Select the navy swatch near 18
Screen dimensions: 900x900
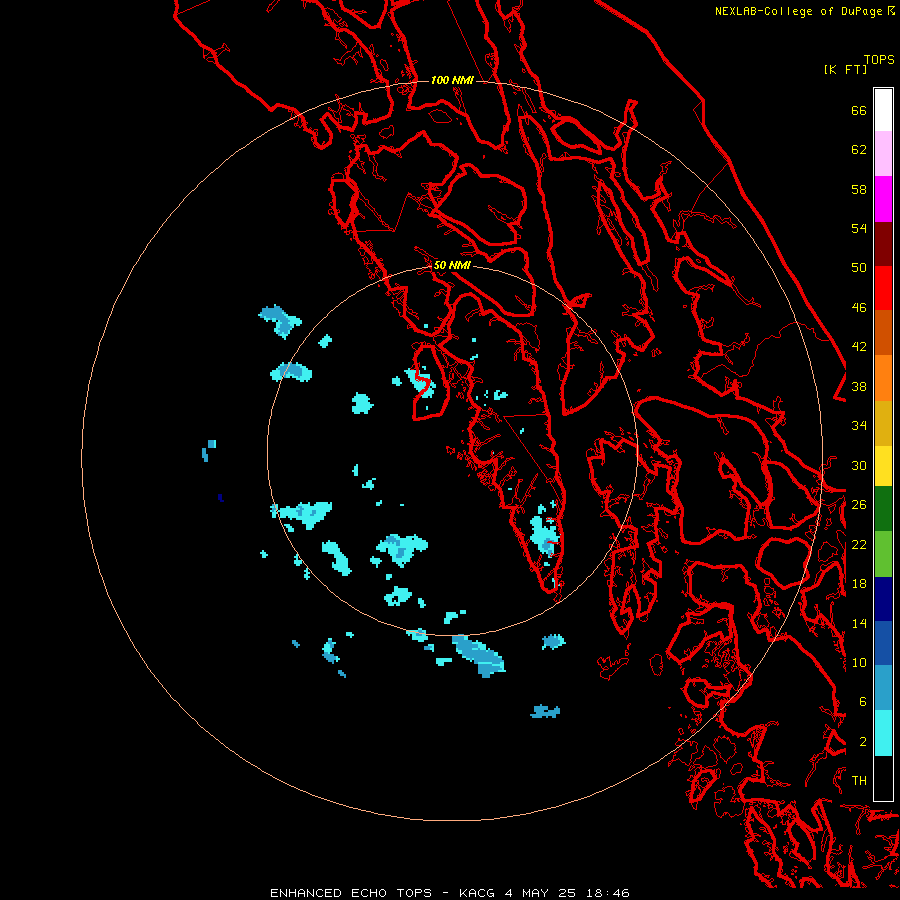pyautogui.click(x=883, y=599)
